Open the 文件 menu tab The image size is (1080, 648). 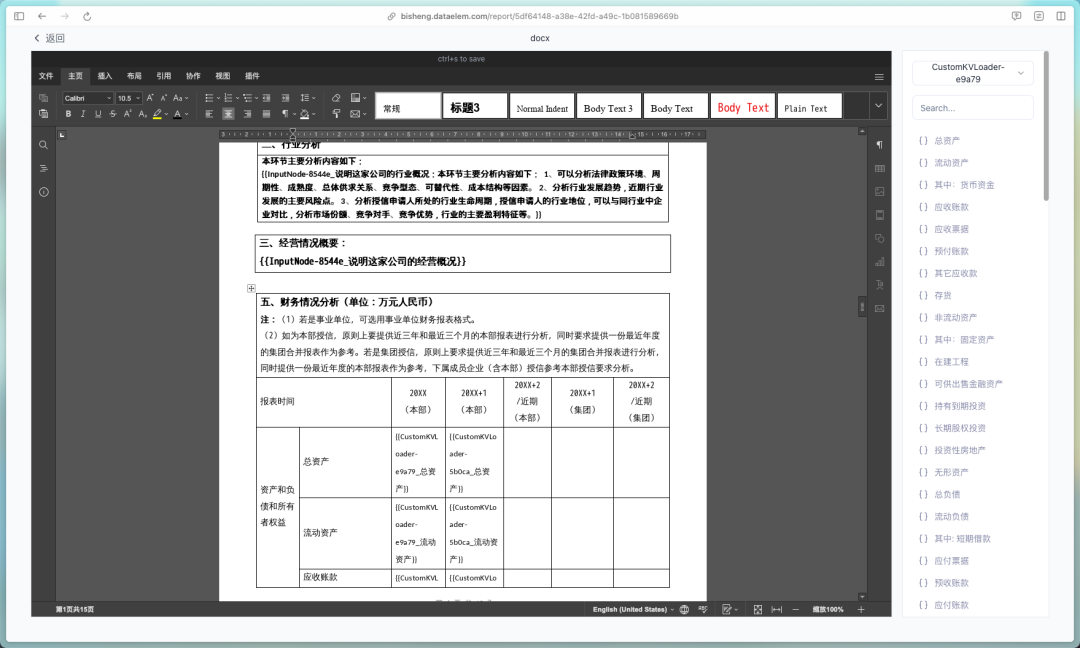46,76
